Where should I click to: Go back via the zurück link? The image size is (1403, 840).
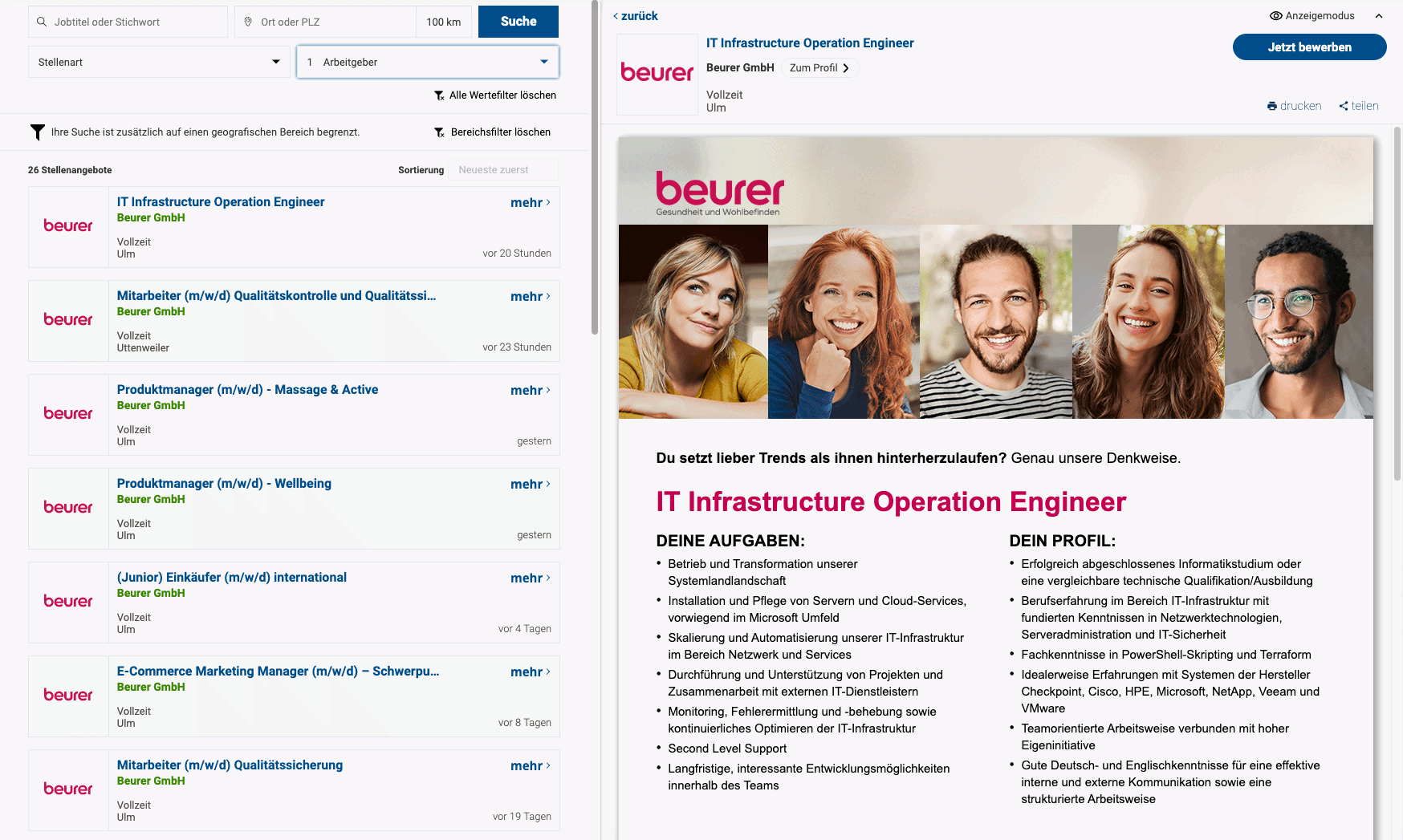pos(636,16)
